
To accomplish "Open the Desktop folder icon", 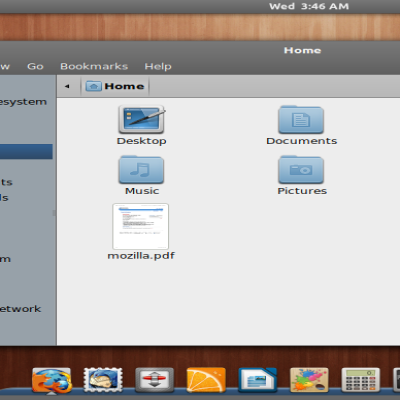I will [x=142, y=119].
